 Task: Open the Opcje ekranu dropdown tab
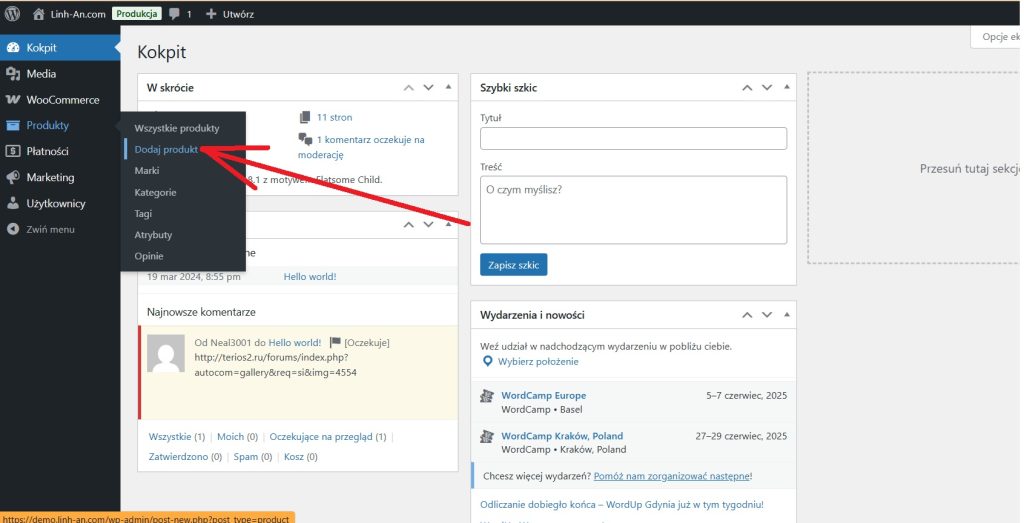pos(997,37)
